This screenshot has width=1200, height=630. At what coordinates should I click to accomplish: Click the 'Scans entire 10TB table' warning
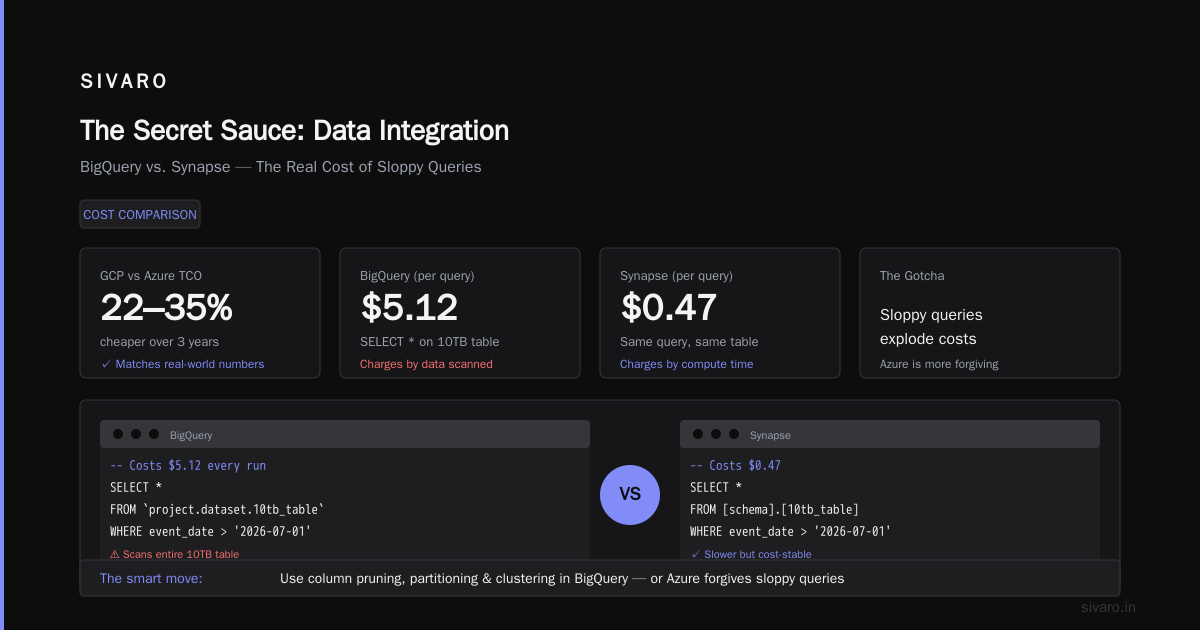[x=174, y=554]
